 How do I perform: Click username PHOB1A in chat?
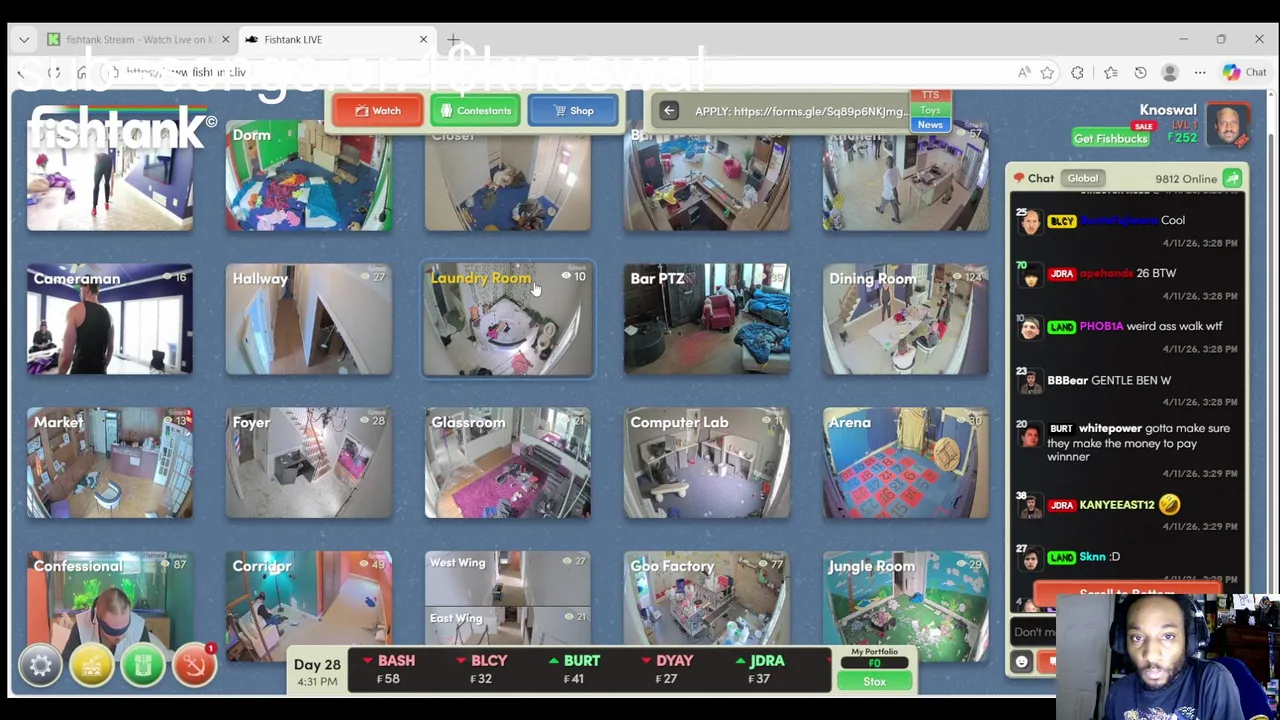tap(1101, 326)
